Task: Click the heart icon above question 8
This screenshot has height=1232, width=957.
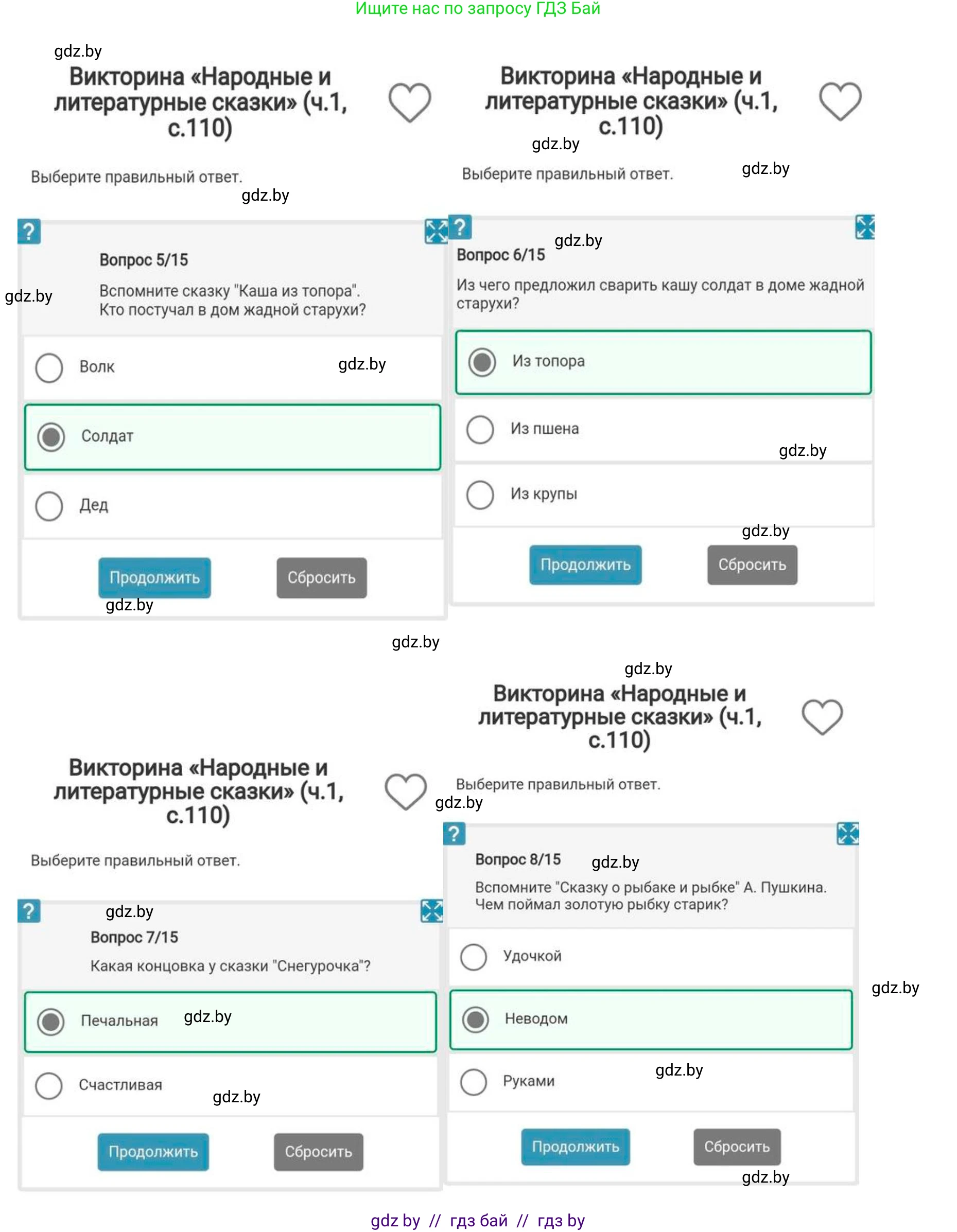Action: point(822,716)
